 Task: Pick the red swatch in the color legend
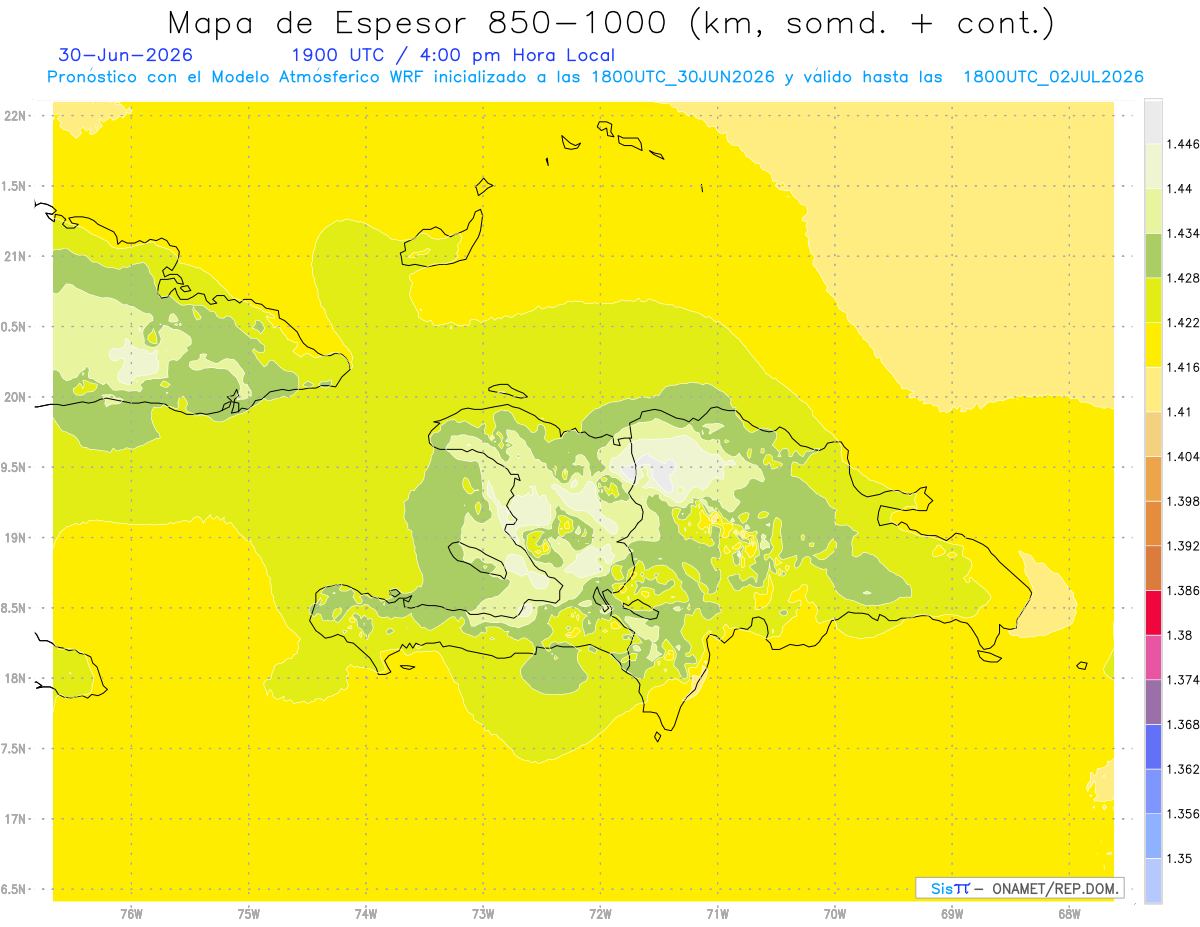[1152, 612]
